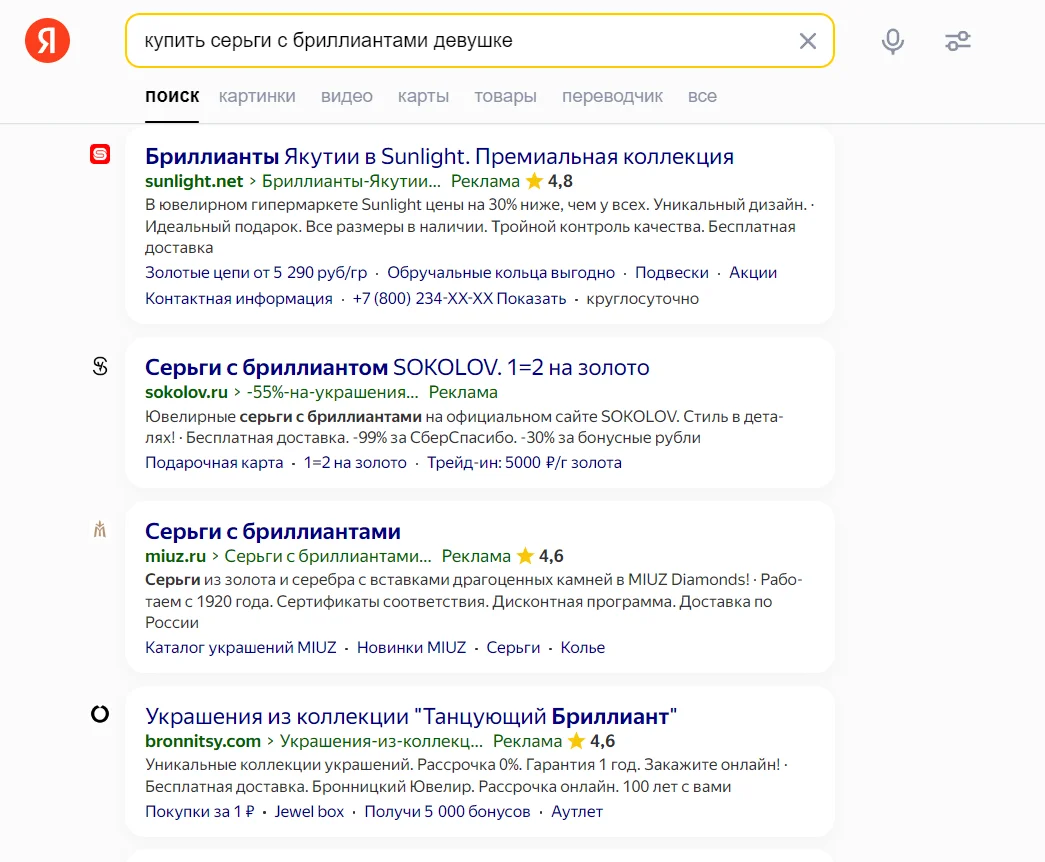Open the переводчик tab

(x=613, y=96)
